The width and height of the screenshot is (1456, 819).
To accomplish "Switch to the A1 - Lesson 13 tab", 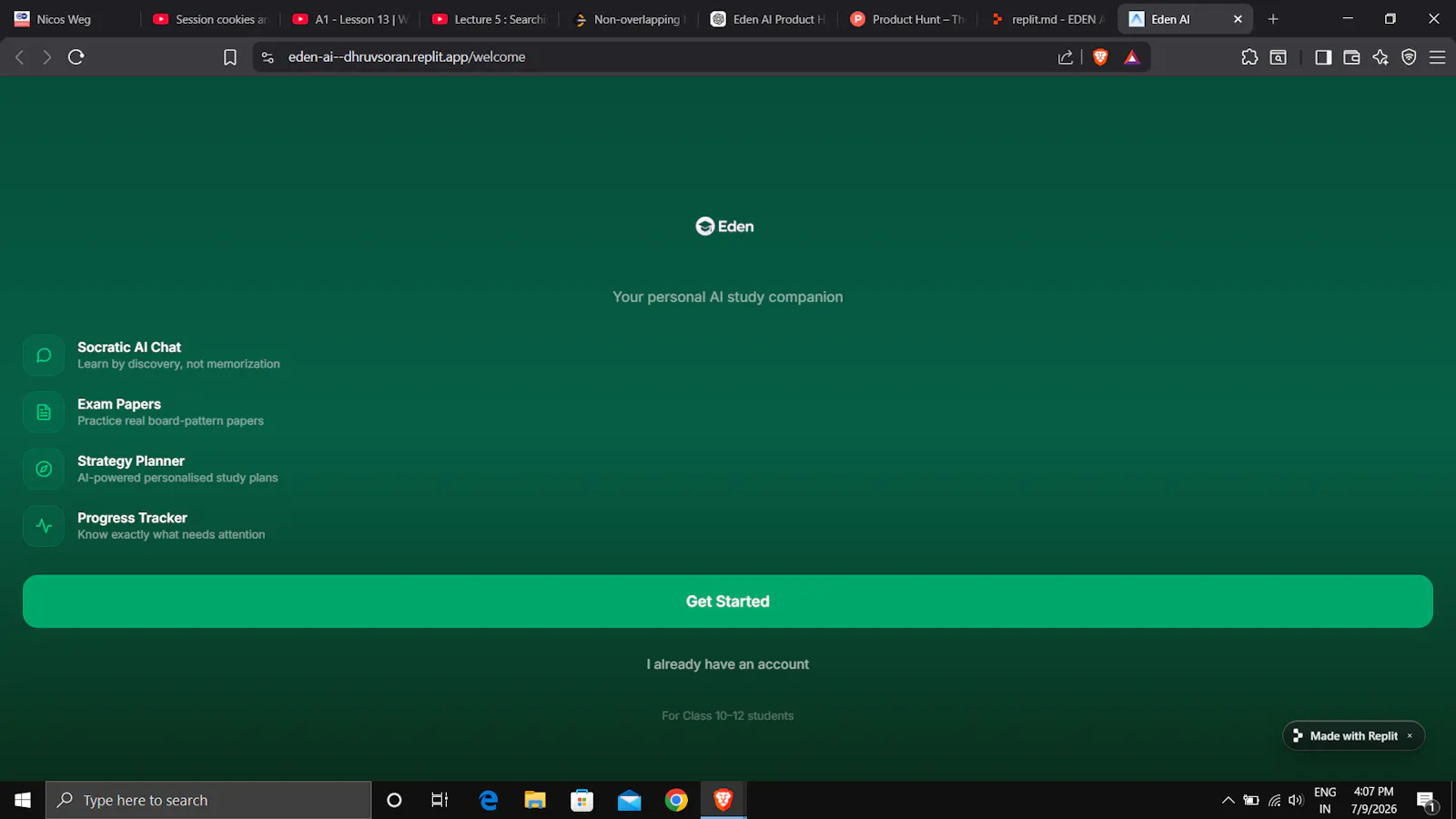I will (x=350, y=19).
